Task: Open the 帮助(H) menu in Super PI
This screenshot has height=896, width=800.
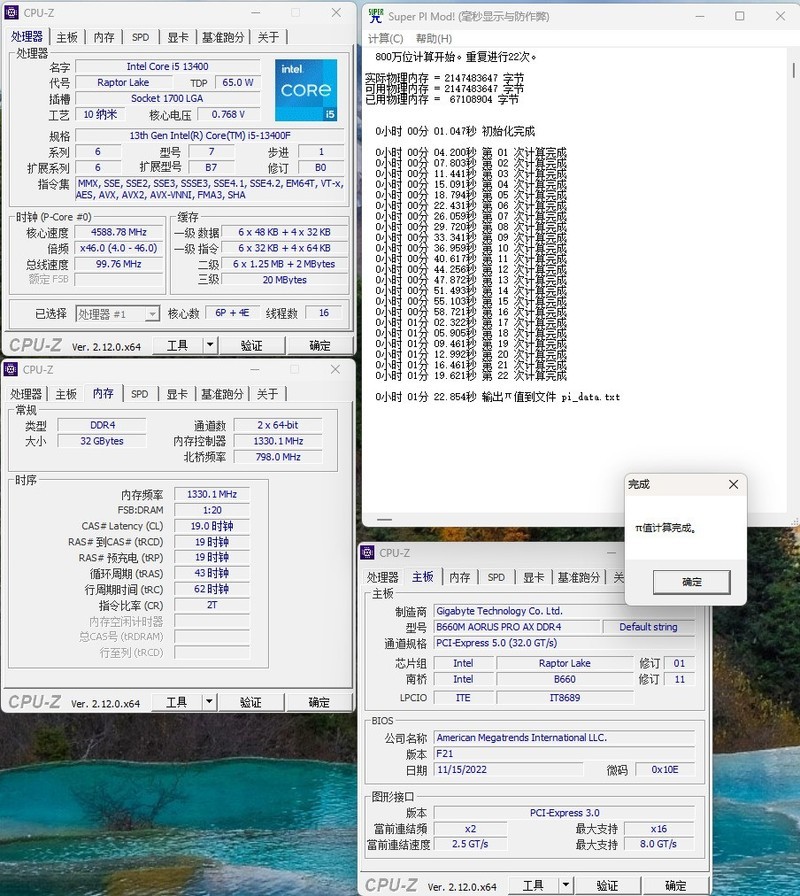Action: (x=434, y=38)
